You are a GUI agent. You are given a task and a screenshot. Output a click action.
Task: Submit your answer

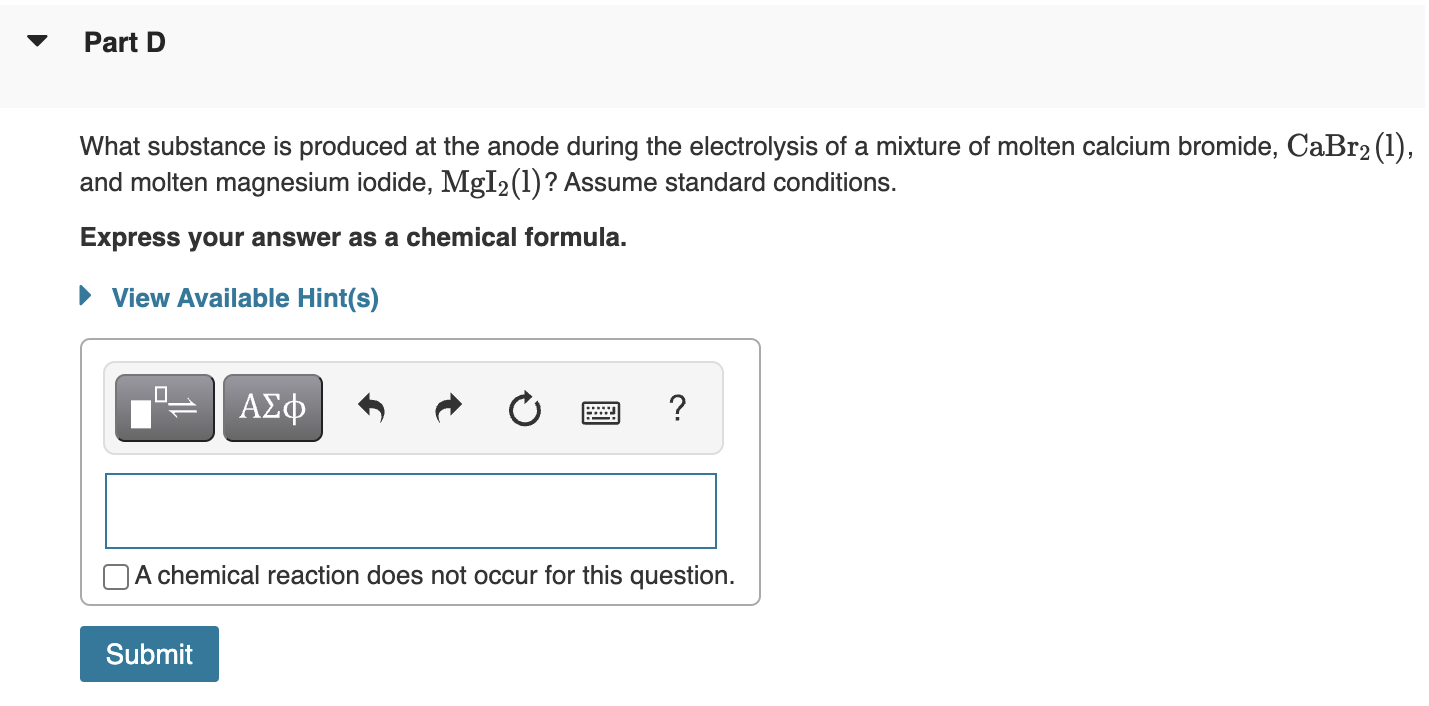click(x=148, y=653)
